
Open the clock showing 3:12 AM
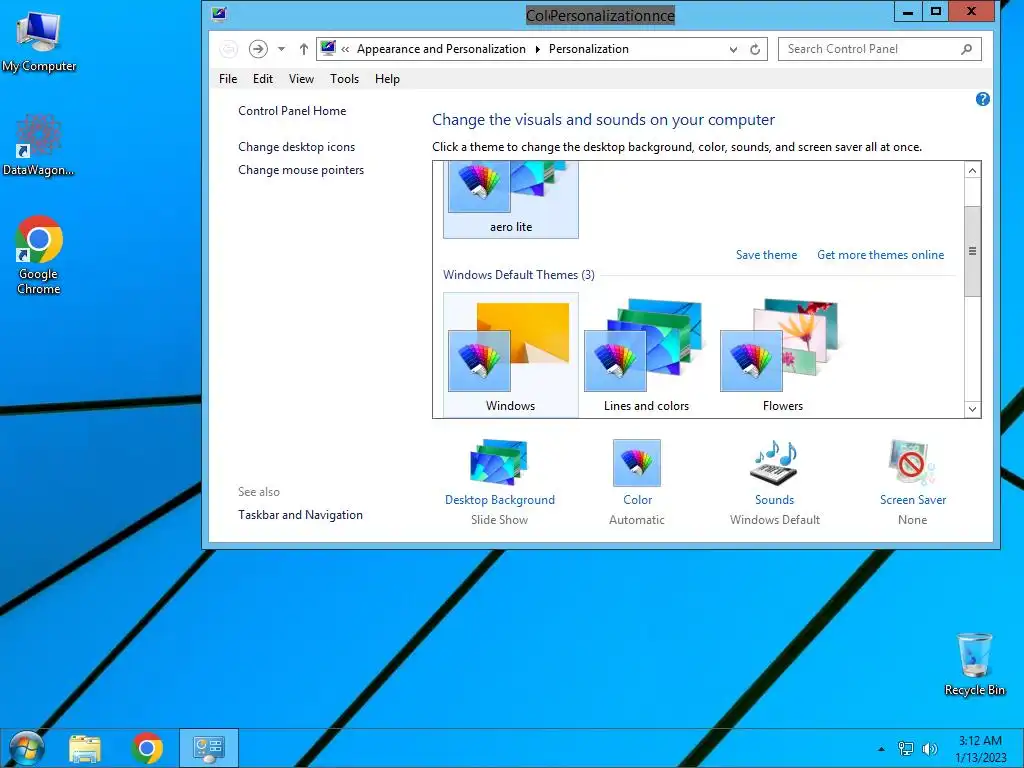[x=980, y=748]
